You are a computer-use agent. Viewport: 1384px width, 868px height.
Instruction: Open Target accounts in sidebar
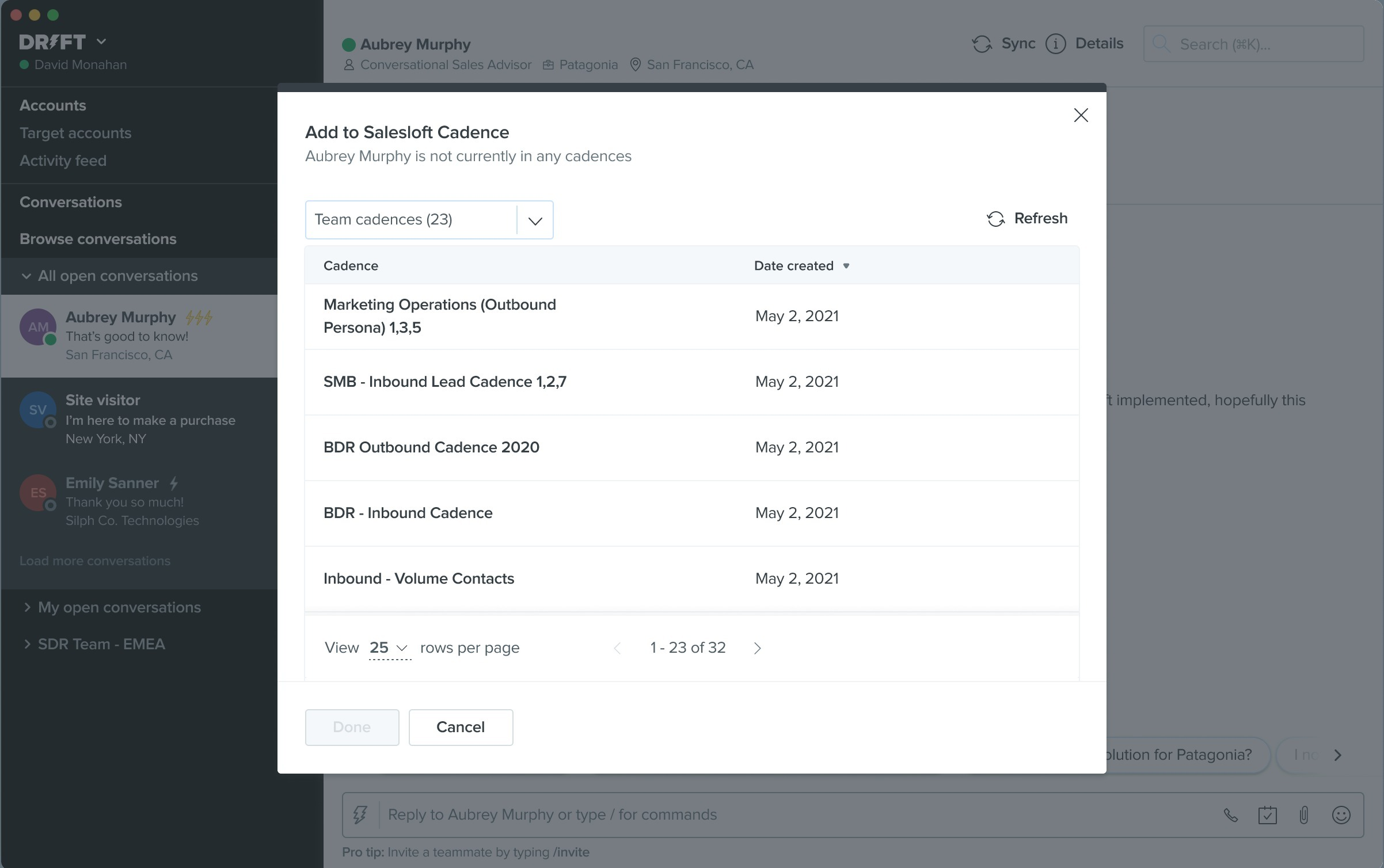[75, 133]
